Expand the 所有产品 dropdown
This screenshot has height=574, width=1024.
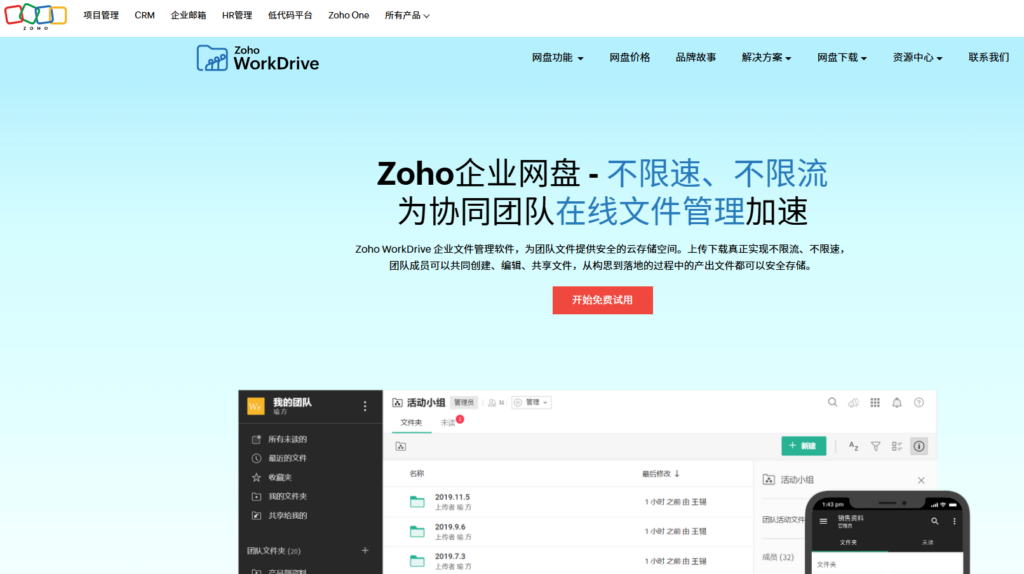pos(407,15)
